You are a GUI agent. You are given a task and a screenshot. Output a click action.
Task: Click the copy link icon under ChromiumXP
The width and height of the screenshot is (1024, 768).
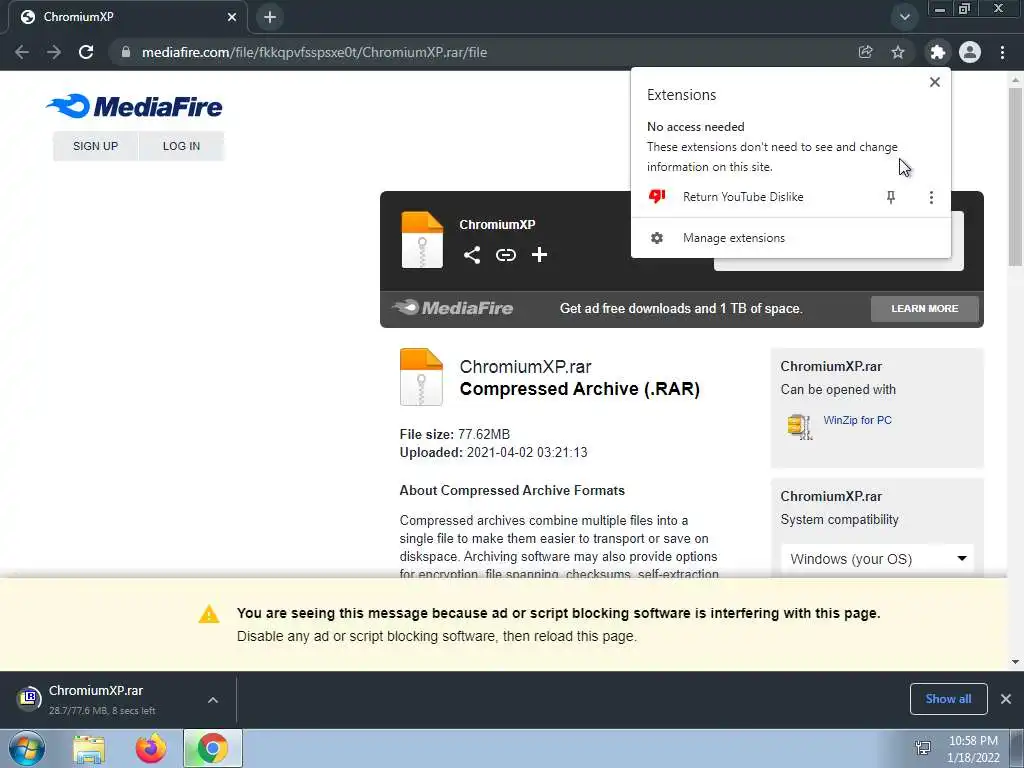(x=505, y=255)
